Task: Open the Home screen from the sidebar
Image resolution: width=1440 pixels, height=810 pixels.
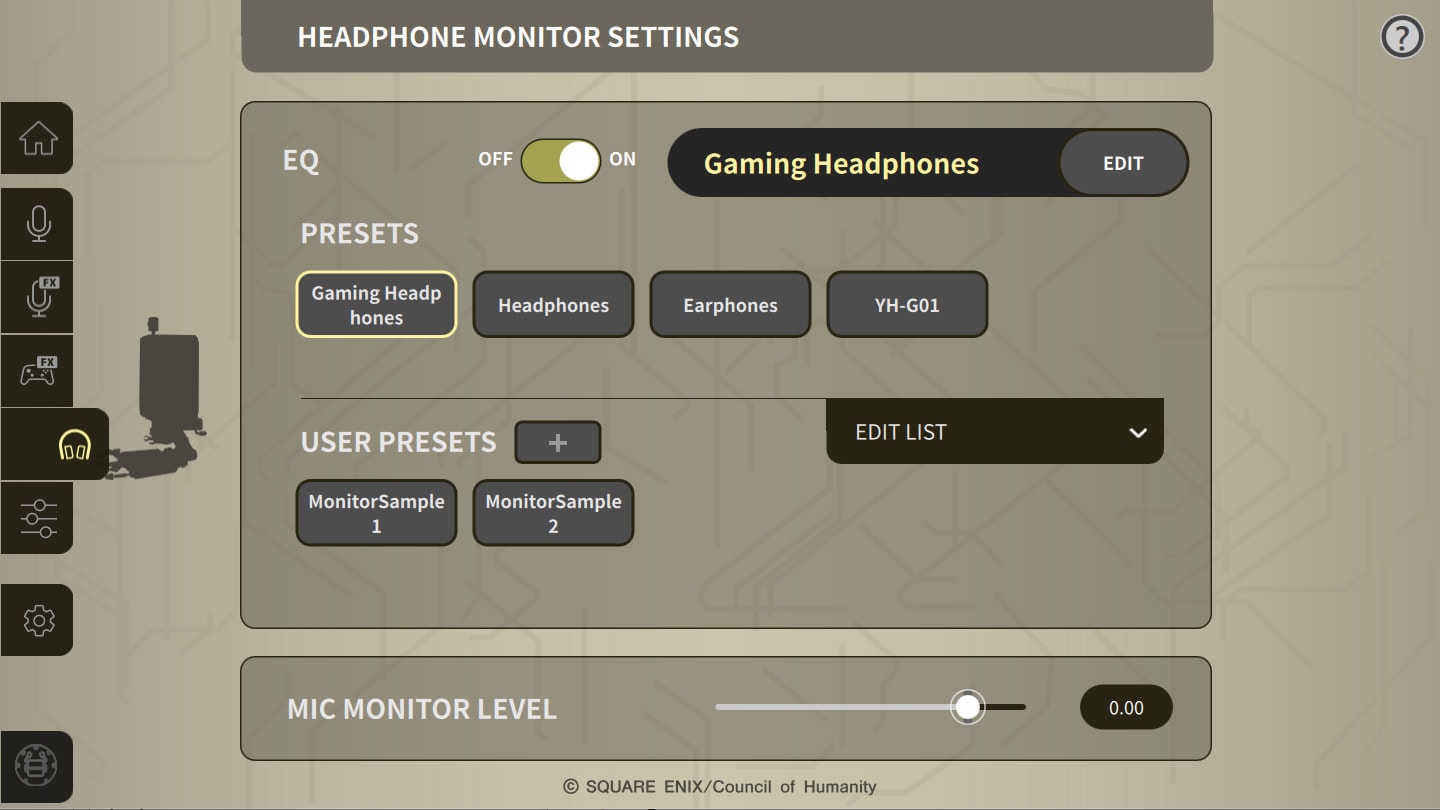Action: (37, 138)
